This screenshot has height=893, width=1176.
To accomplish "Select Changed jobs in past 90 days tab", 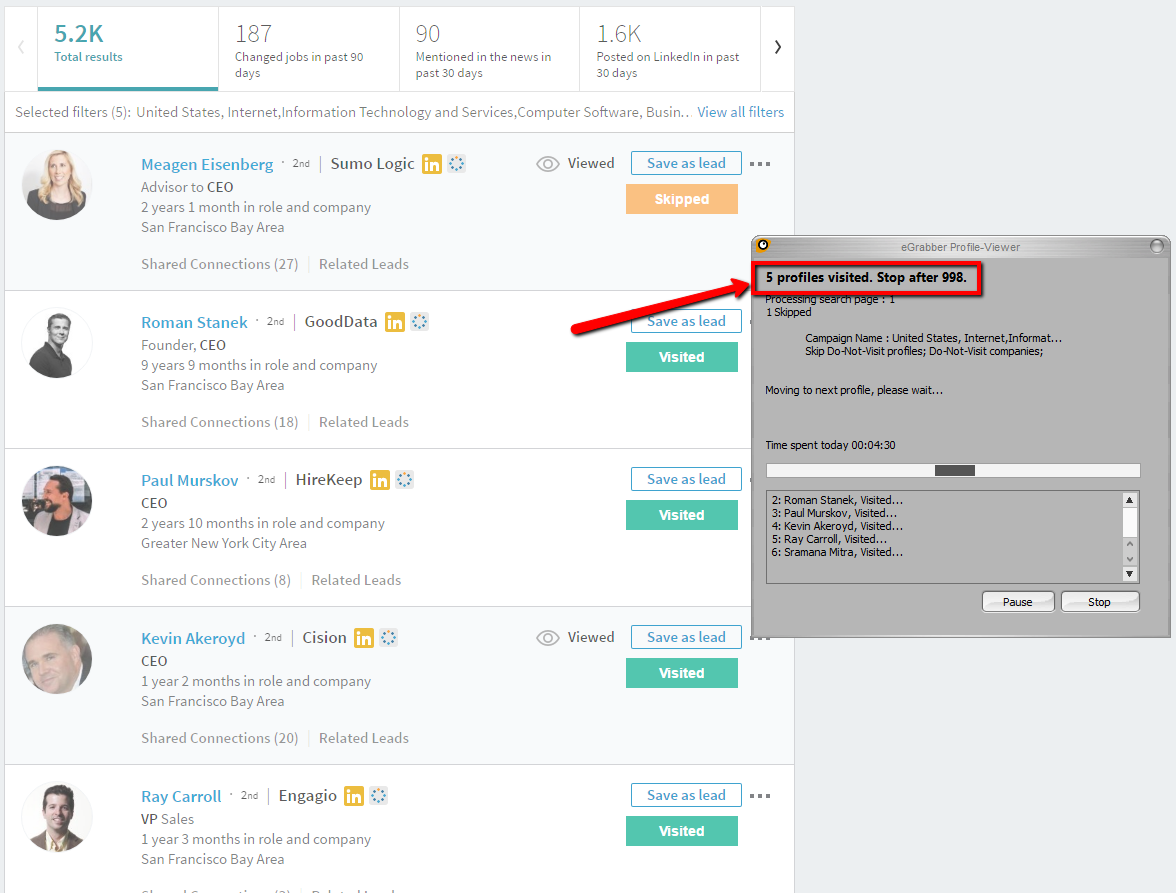I will click(299, 50).
